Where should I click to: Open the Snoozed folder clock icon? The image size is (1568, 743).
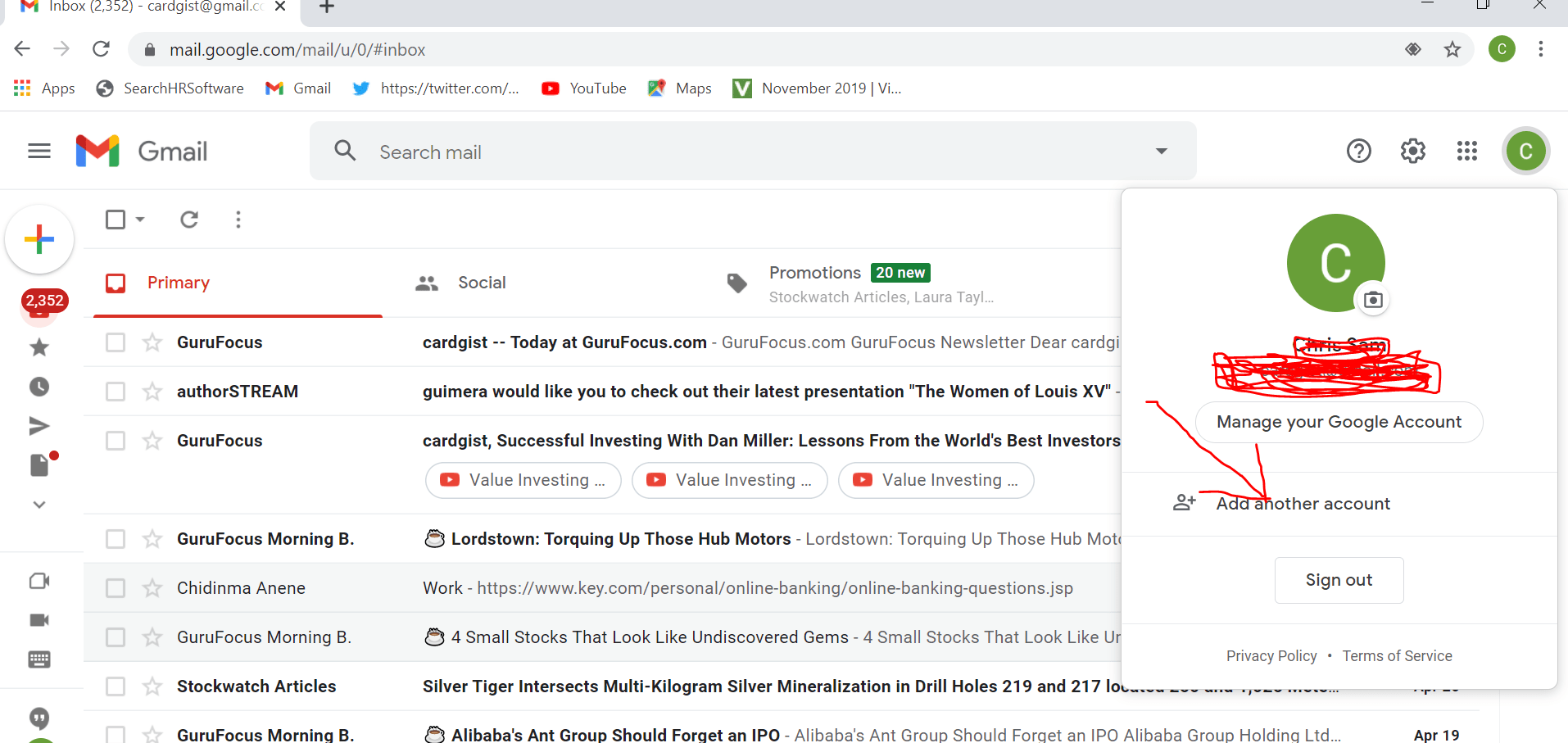(39, 386)
